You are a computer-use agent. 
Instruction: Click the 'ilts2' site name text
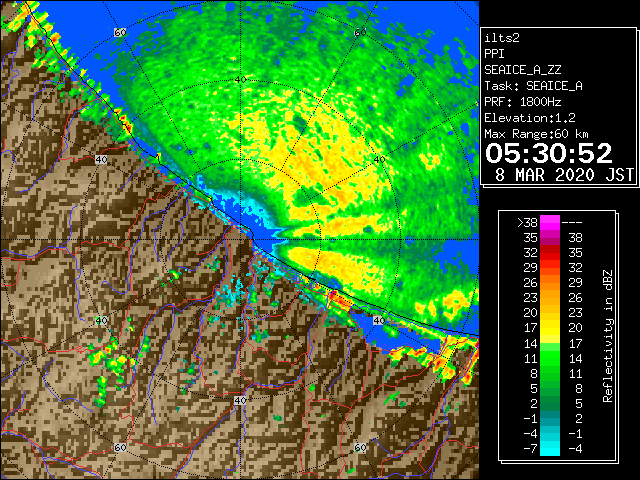[x=502, y=38]
